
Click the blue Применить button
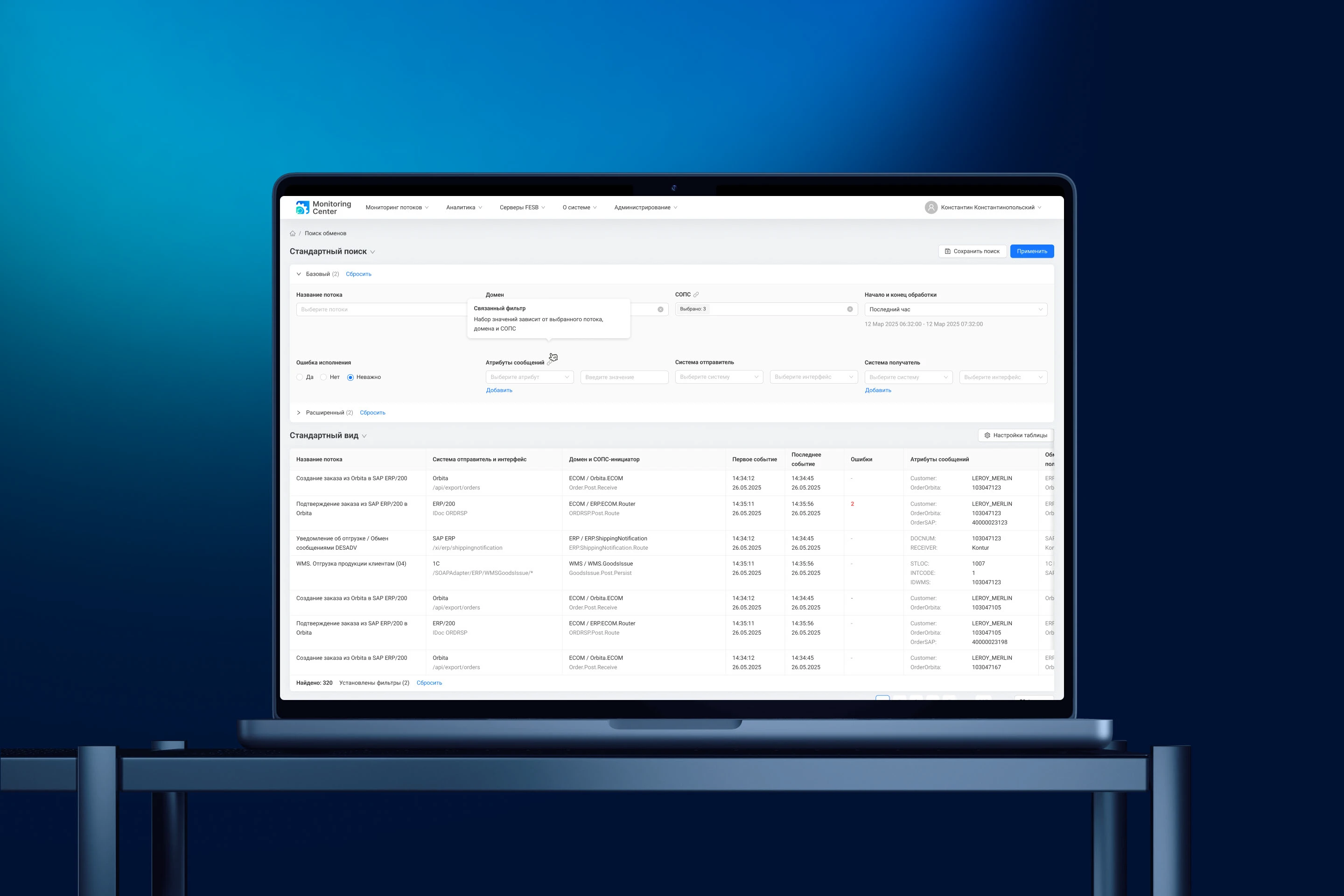[1031, 252]
